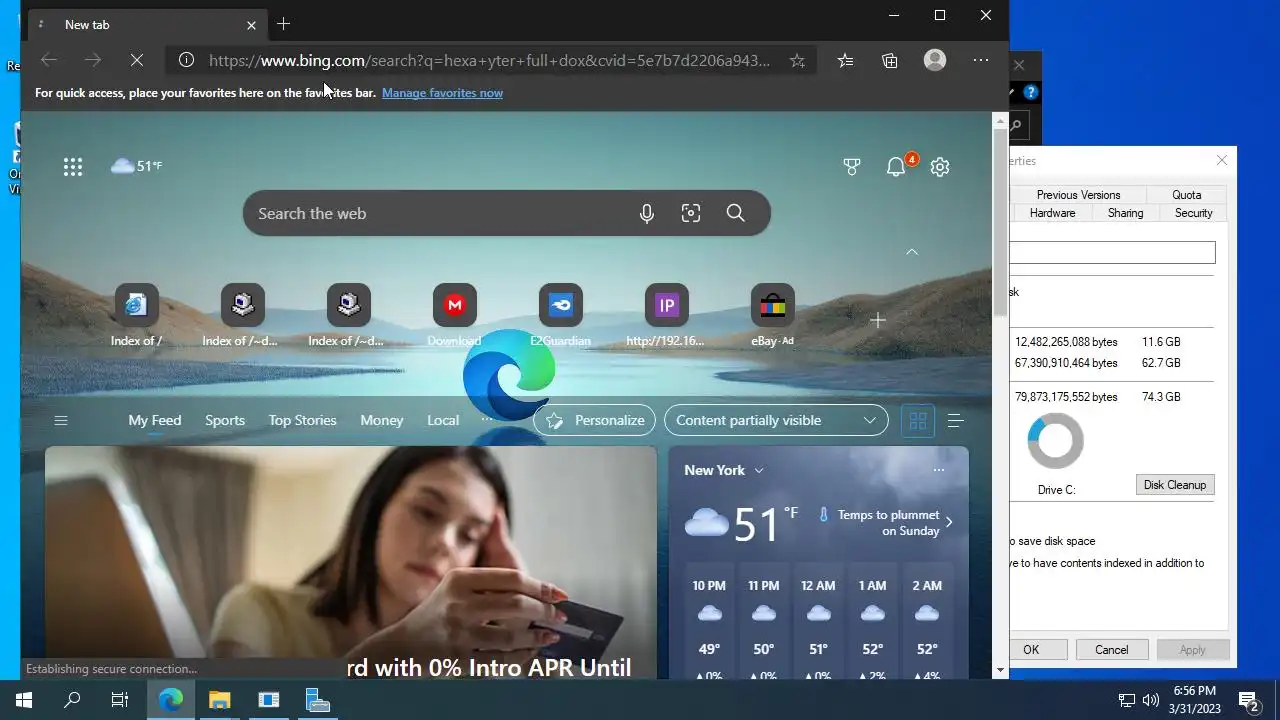Image resolution: width=1280 pixels, height=720 pixels.
Task: Open Microsoft Rewards trophy icon
Action: pyautogui.click(x=852, y=167)
